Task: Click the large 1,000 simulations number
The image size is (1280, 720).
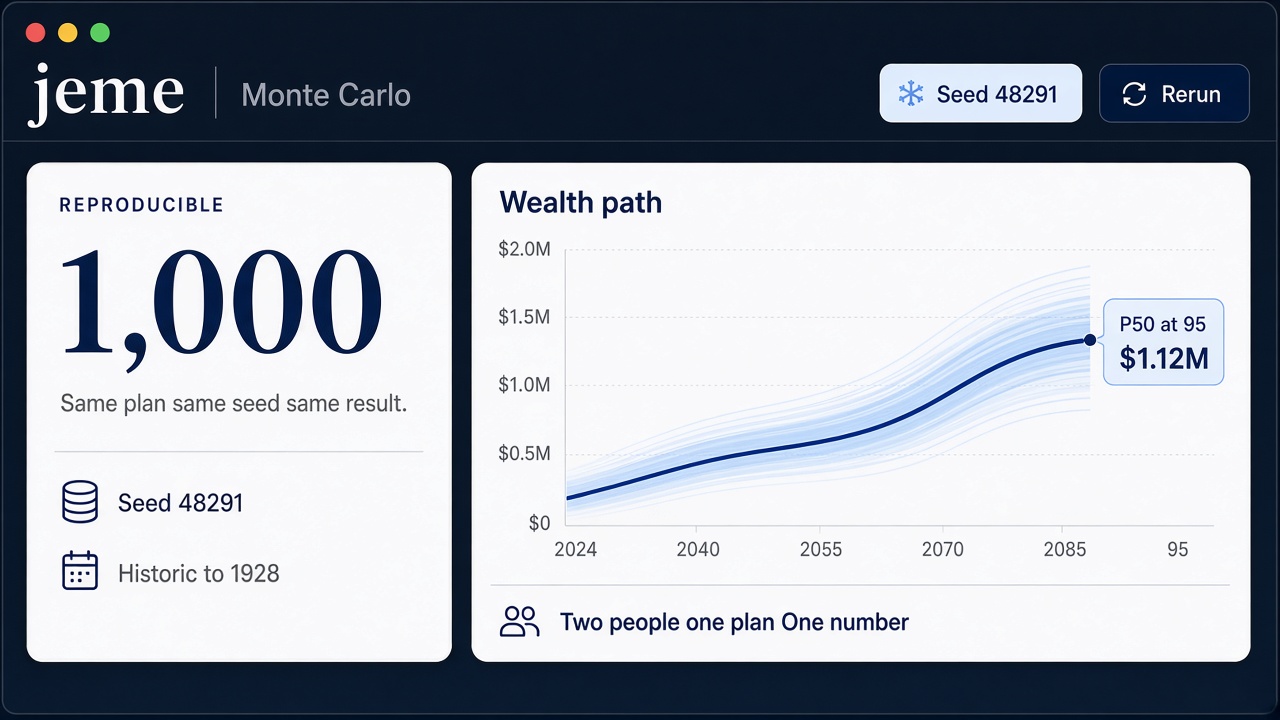Action: 221,301
